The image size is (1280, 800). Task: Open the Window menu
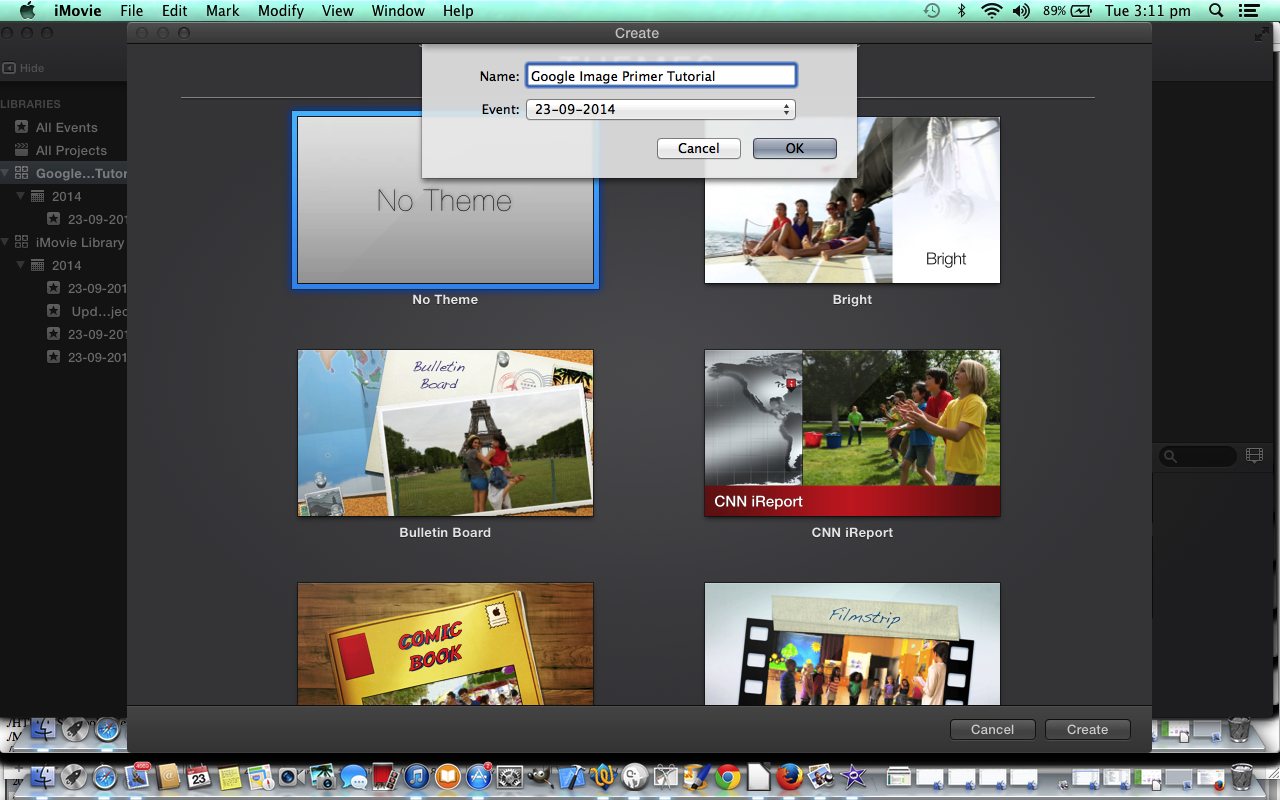397,11
